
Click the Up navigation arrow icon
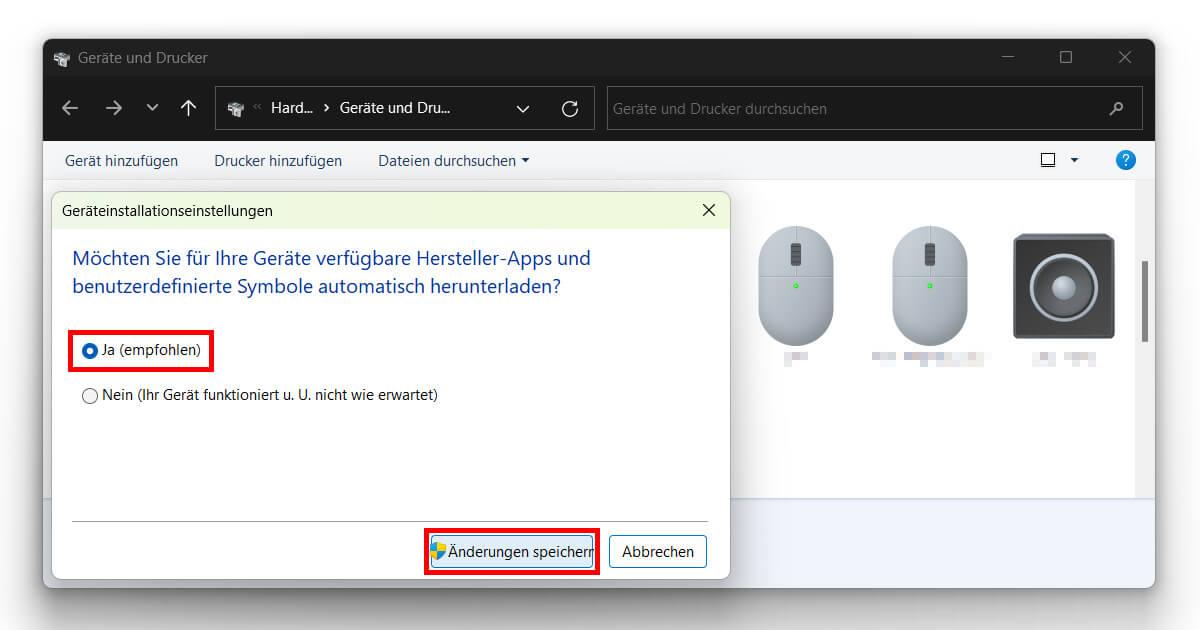[188, 108]
